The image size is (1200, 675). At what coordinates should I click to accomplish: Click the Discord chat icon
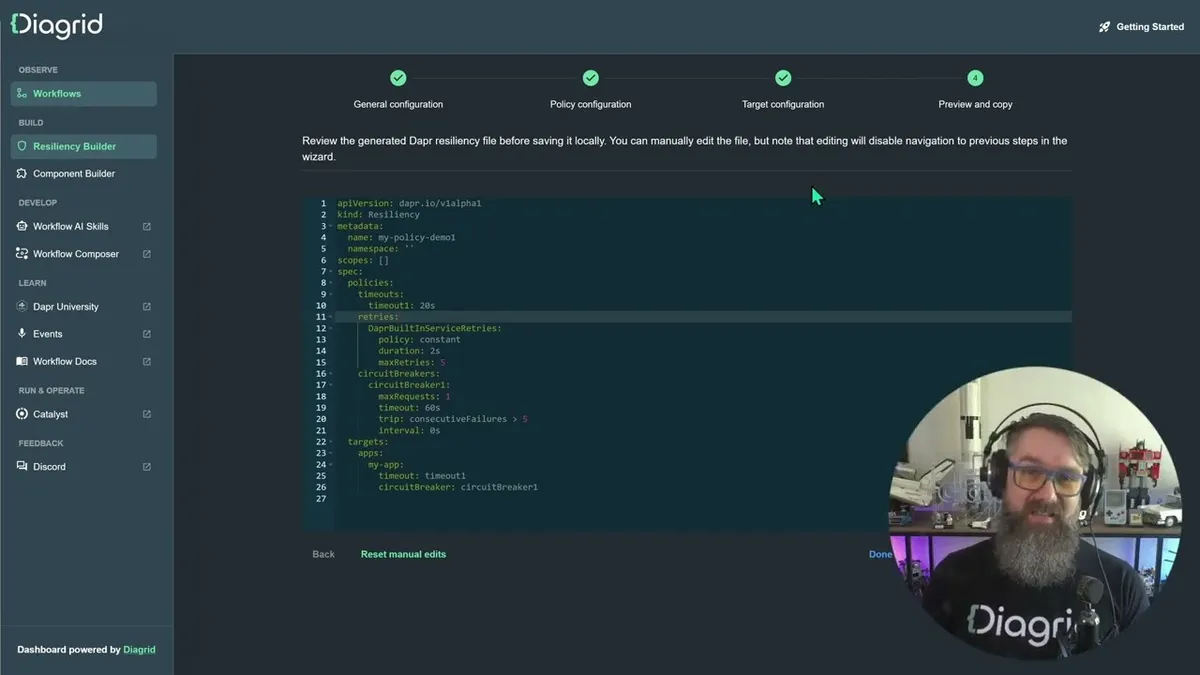22,466
